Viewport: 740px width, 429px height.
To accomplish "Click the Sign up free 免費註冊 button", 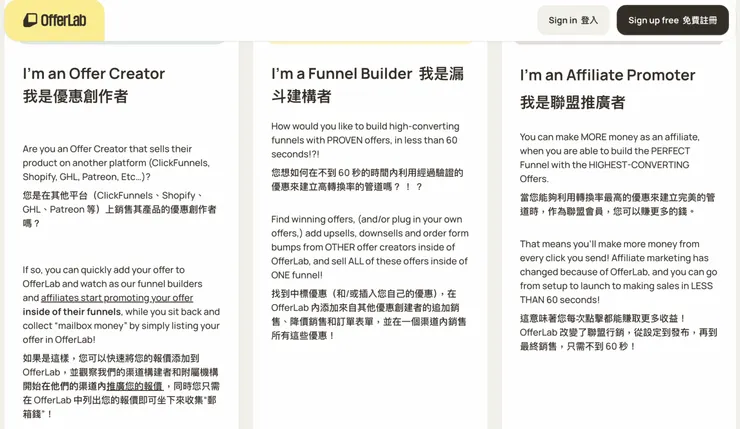I will click(673, 20).
